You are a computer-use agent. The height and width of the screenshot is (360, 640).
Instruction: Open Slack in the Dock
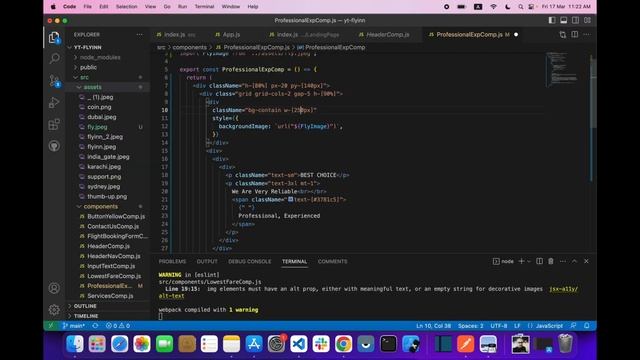coord(321,344)
